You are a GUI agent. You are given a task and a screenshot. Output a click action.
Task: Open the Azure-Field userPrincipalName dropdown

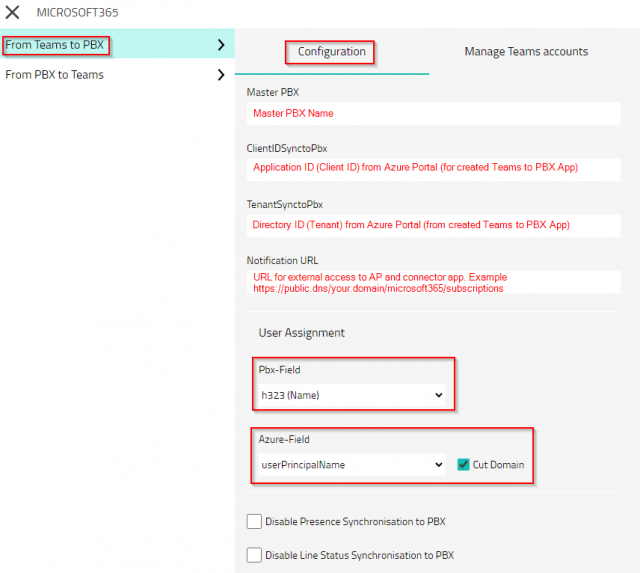point(351,464)
